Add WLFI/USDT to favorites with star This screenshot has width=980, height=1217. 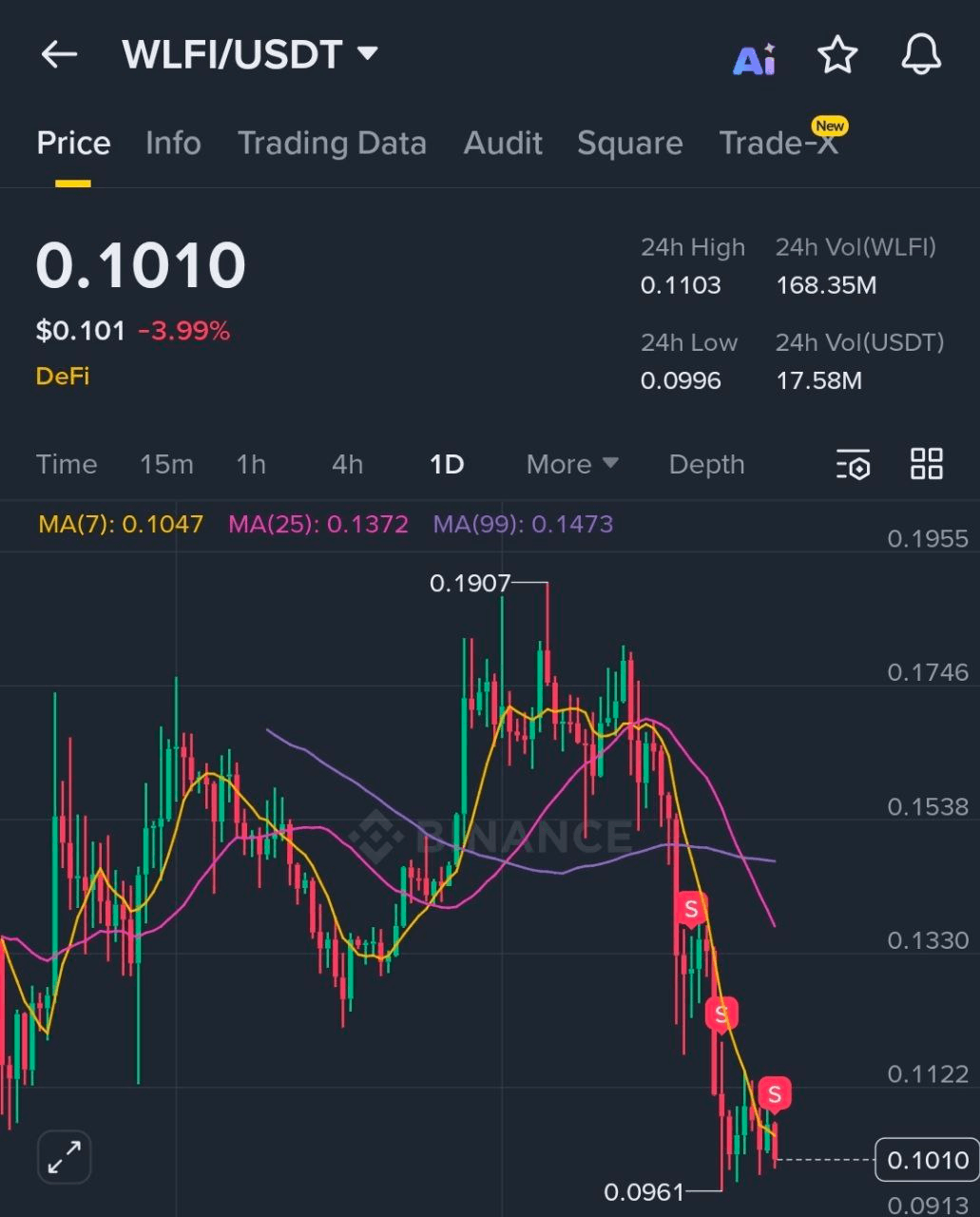[x=837, y=55]
